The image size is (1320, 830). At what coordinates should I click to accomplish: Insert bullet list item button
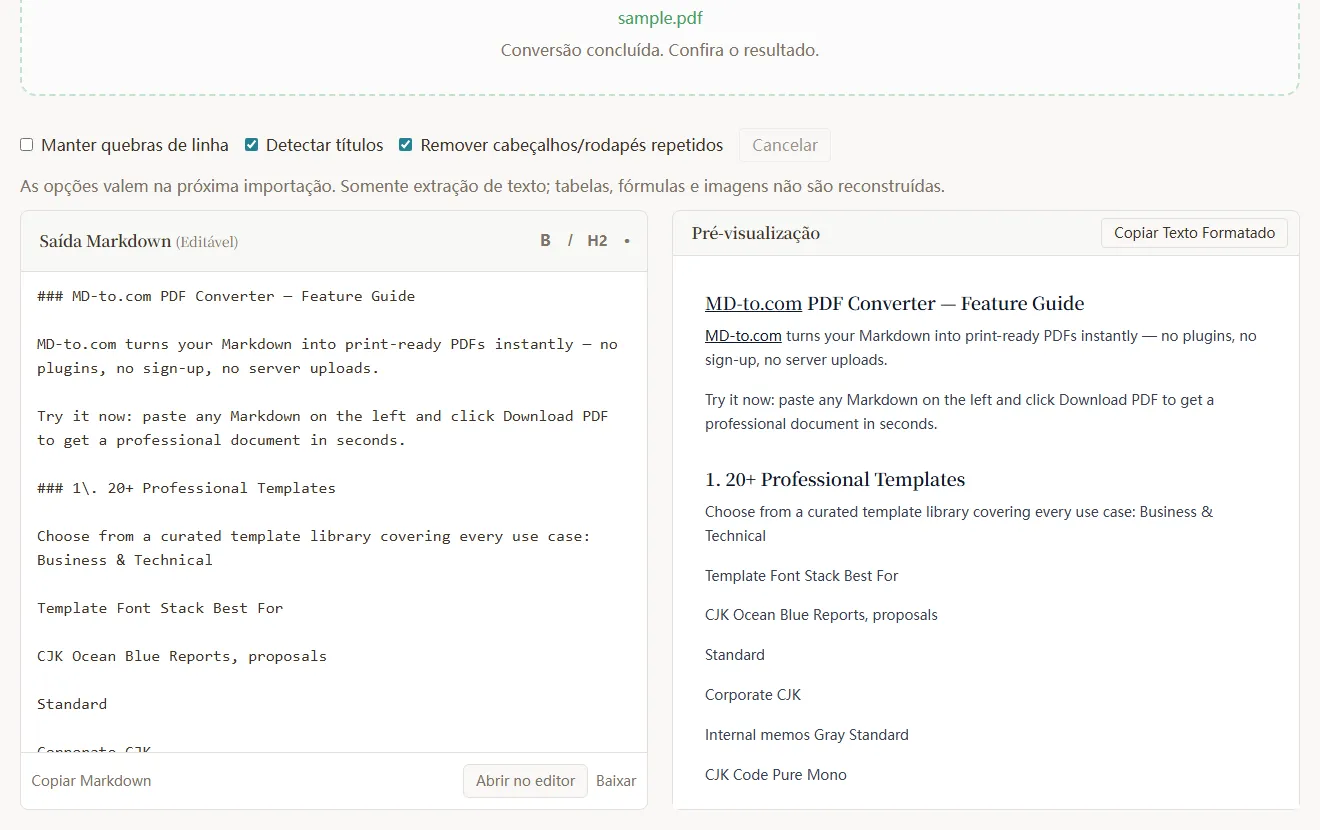627,240
